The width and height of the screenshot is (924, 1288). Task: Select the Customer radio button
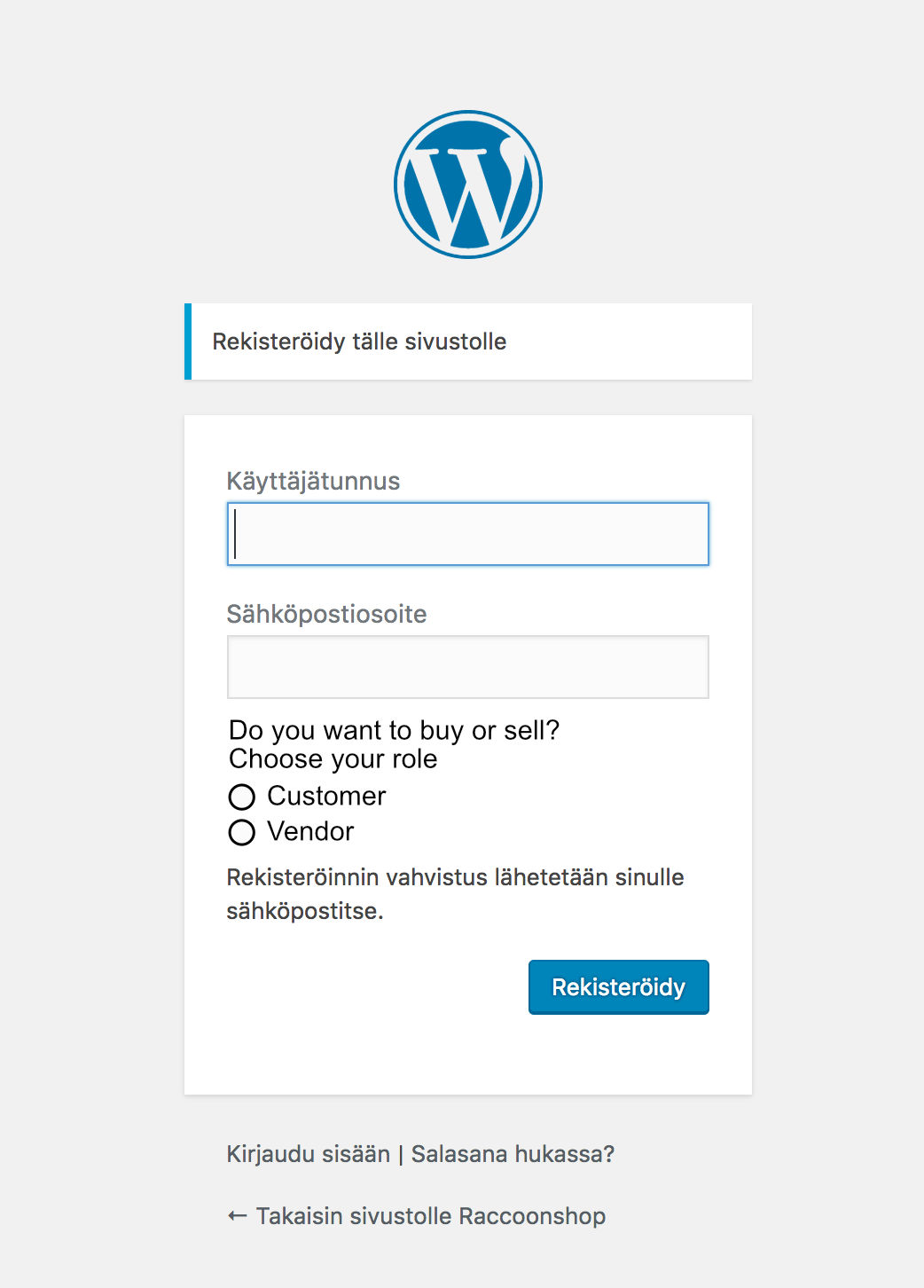[x=242, y=797]
